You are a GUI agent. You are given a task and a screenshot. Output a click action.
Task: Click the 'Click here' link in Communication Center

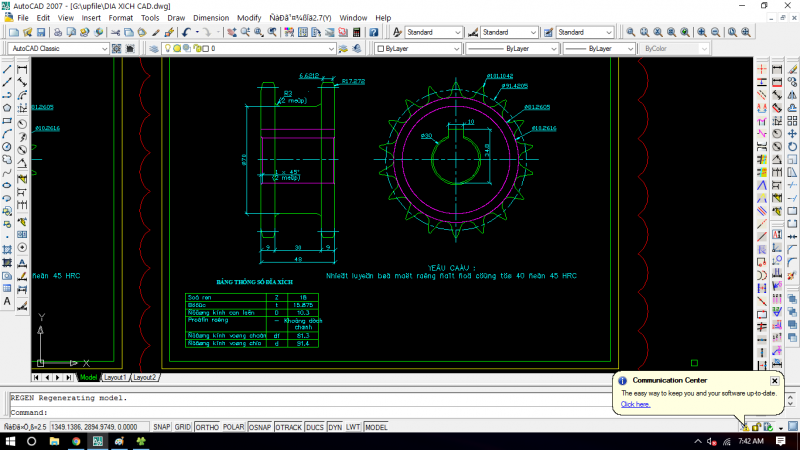[x=635, y=405]
